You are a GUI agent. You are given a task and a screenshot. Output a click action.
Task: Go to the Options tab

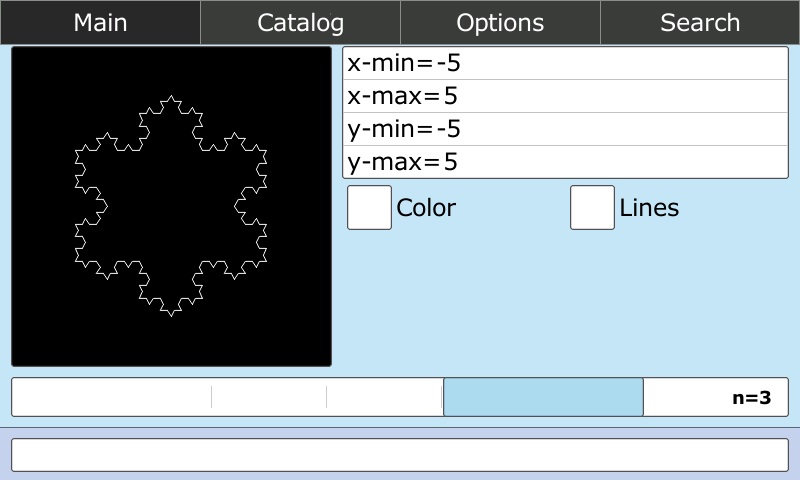(x=500, y=22)
